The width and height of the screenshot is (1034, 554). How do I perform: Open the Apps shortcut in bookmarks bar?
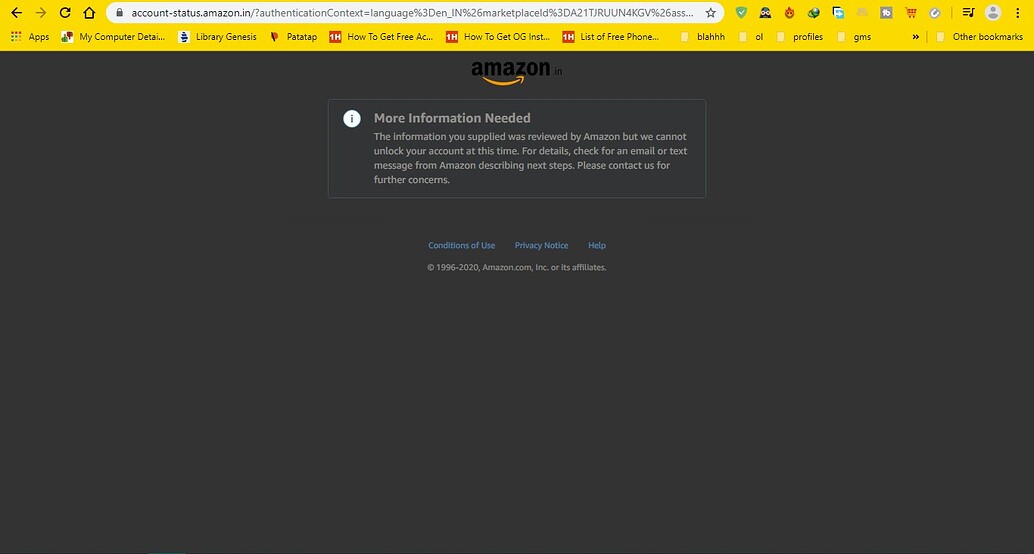[x=30, y=37]
